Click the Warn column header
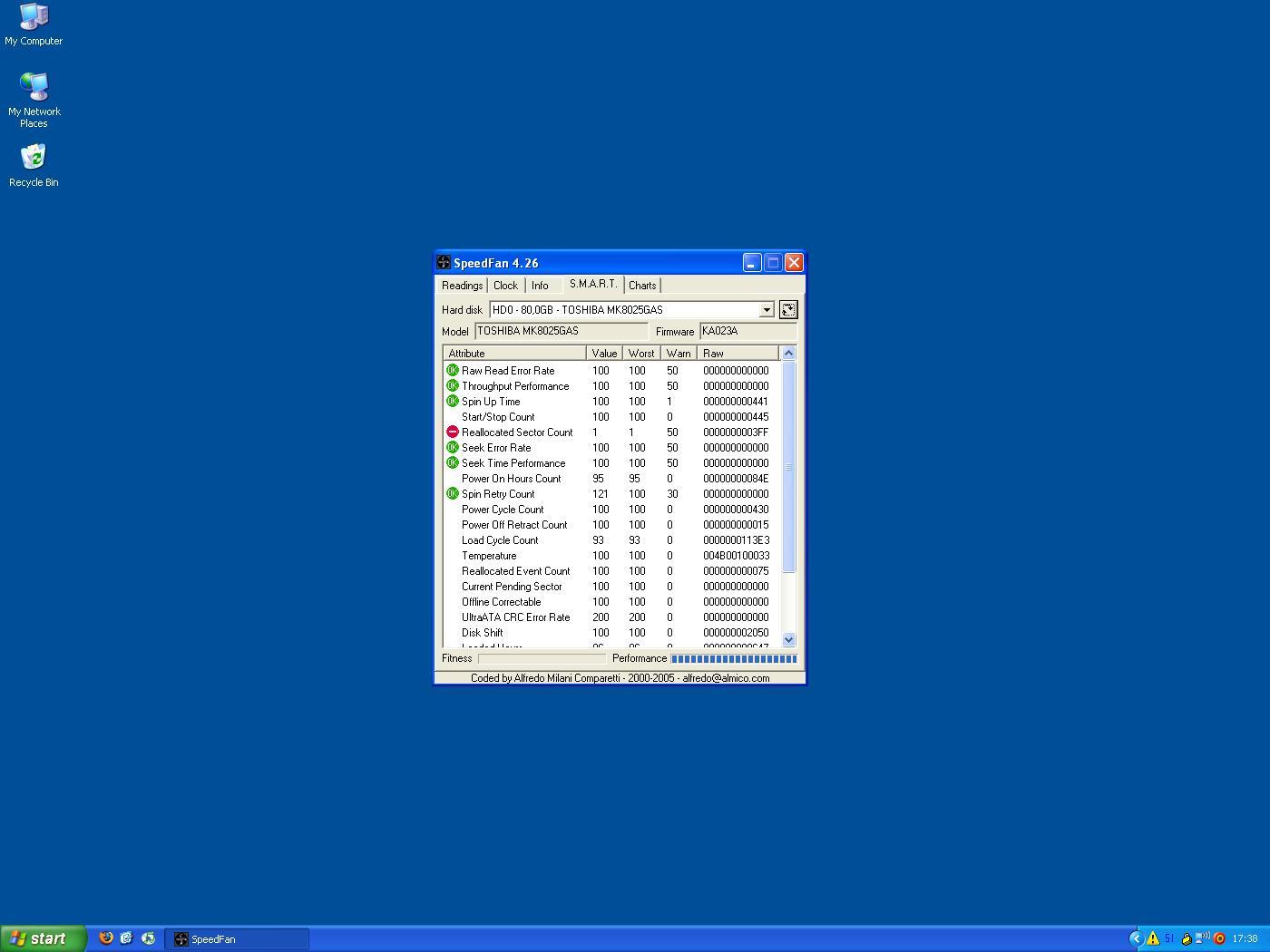Image resolution: width=1270 pixels, height=952 pixels. click(679, 354)
